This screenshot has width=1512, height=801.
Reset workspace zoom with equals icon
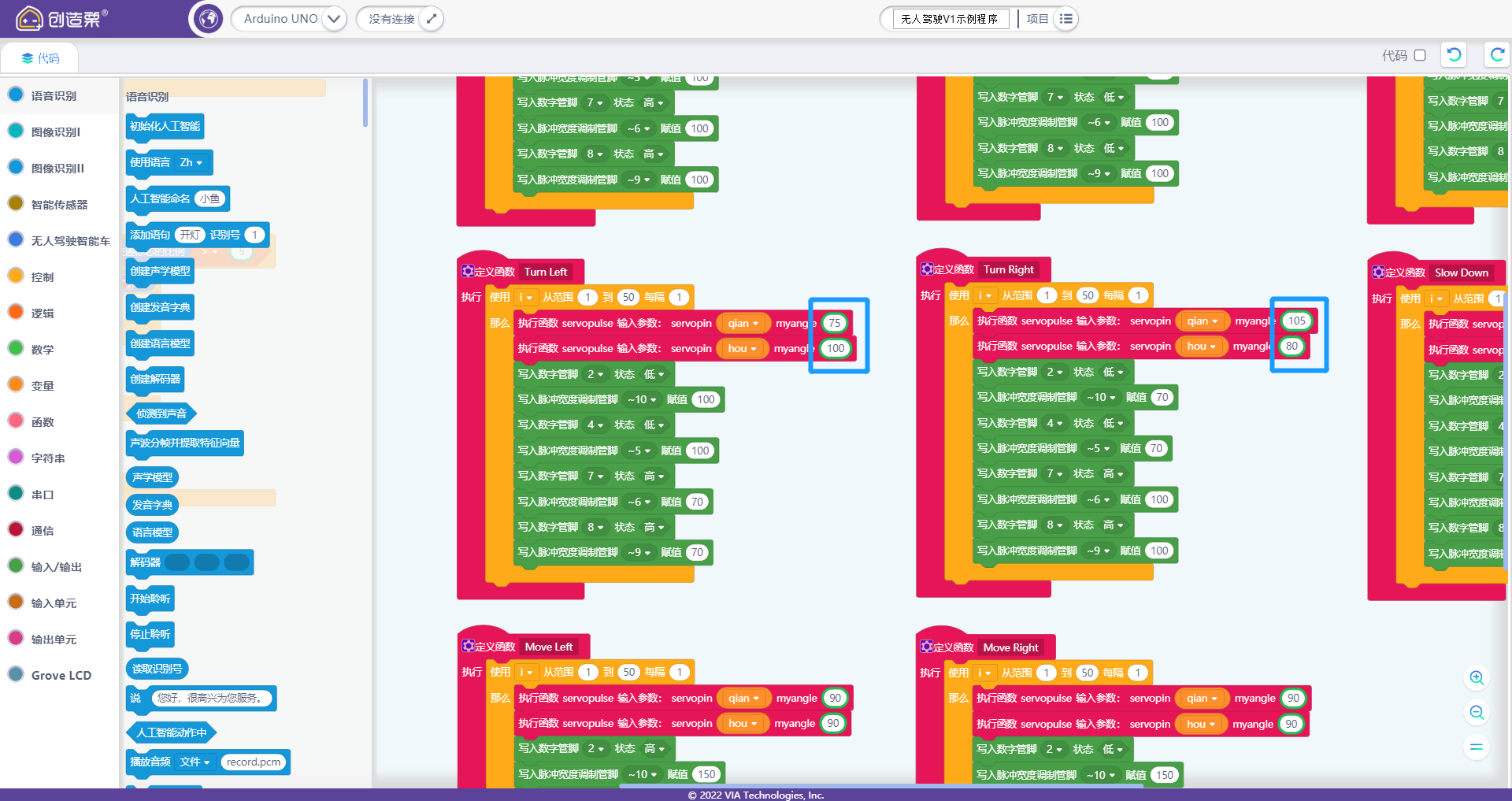coord(1477,747)
